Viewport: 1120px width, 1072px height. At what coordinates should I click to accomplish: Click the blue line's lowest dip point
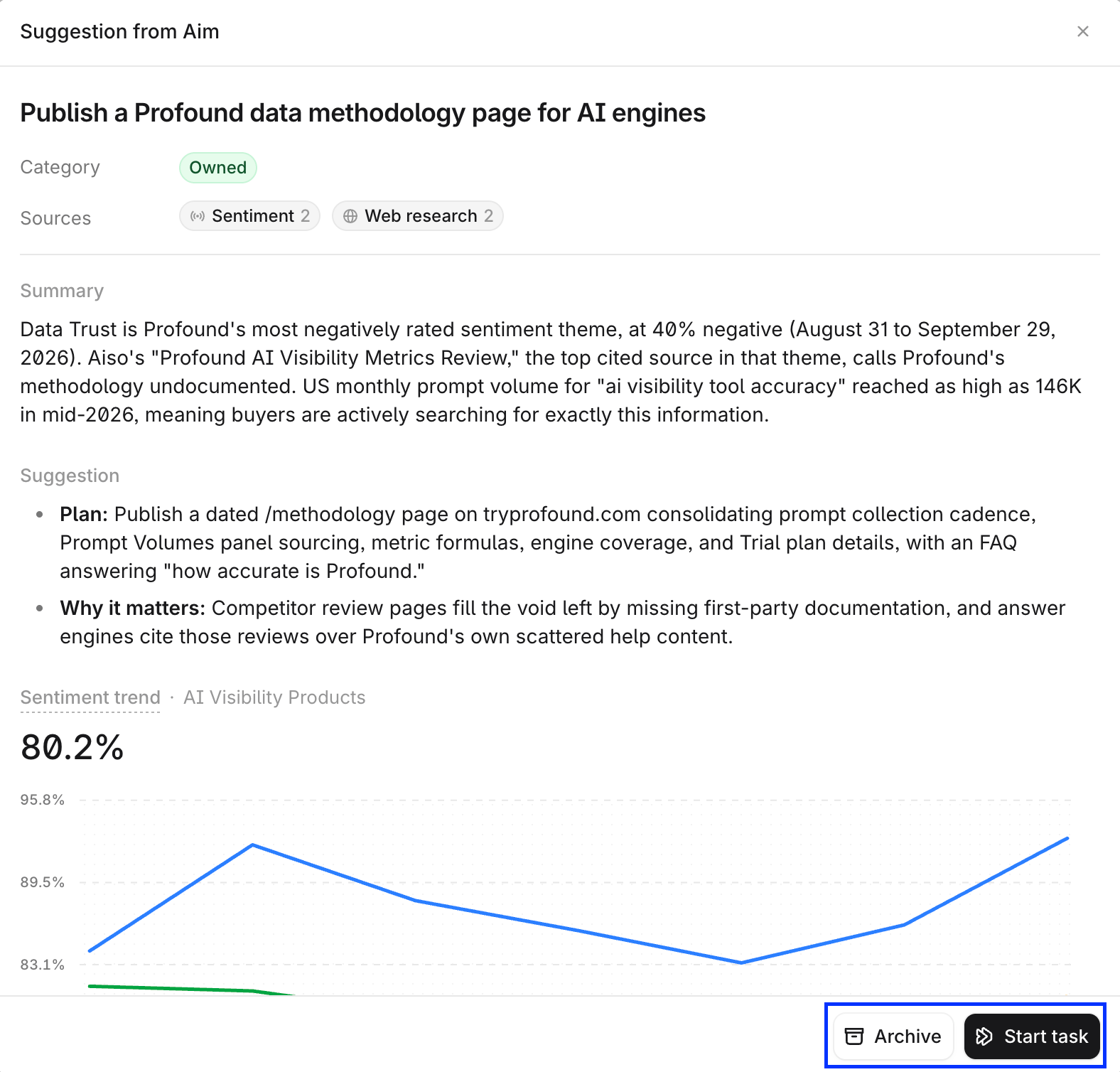[x=741, y=963]
